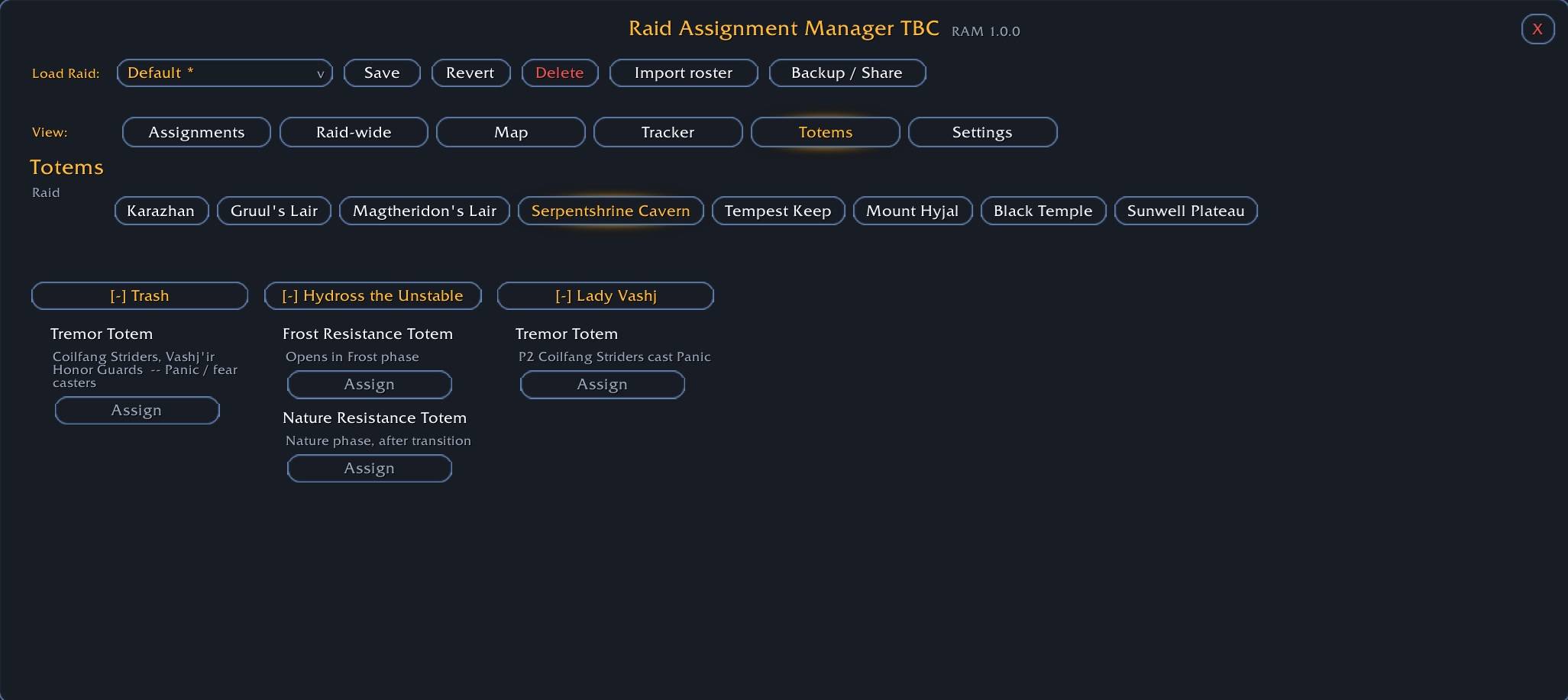Select the Totems view tab

[826, 132]
